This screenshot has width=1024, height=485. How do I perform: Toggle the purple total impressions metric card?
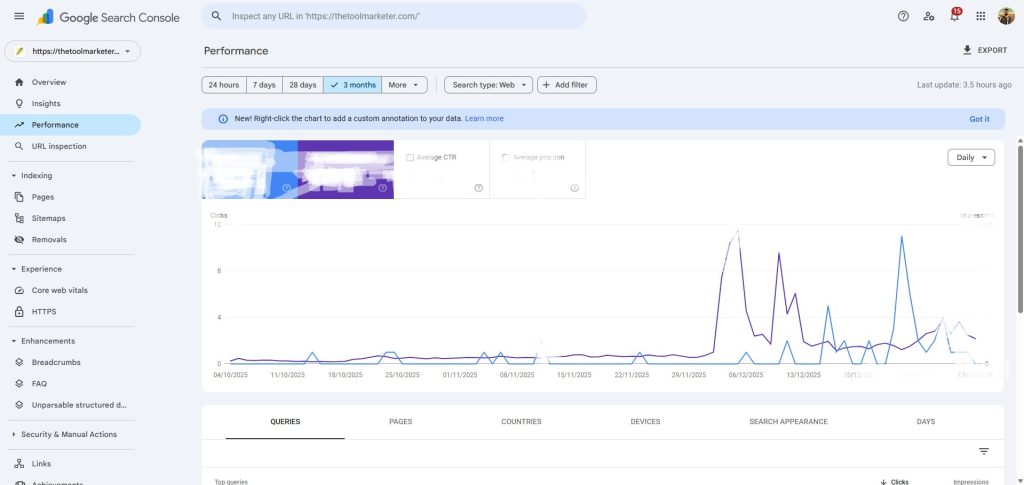tap(345, 169)
